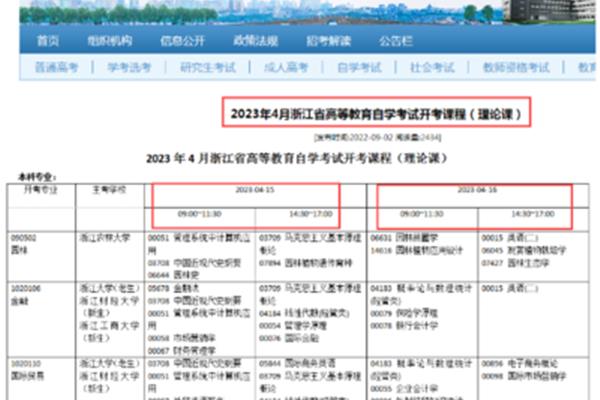Open the 公告栏 menu item
Image resolution: width=600 pixels, height=400 pixels.
396,41
